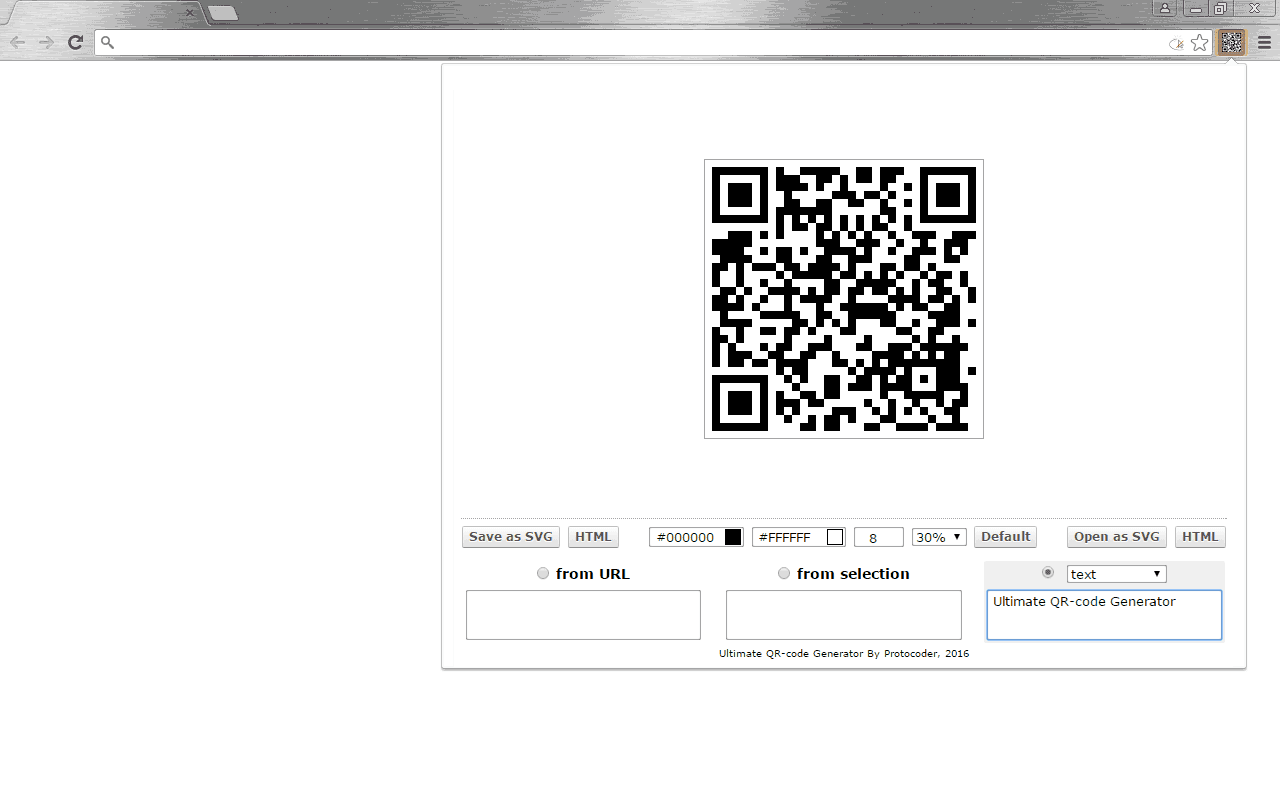Click the module size field showing 8
This screenshot has height=800, width=1280.
coord(879,537)
